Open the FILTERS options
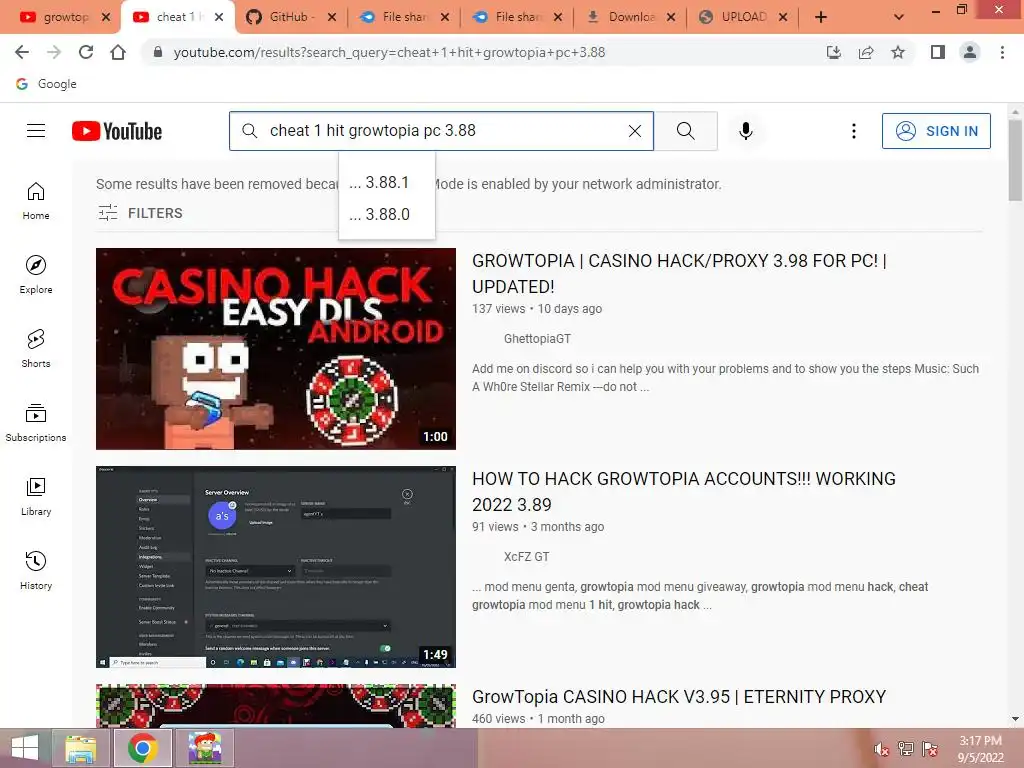The height and width of the screenshot is (768, 1024). pos(140,213)
